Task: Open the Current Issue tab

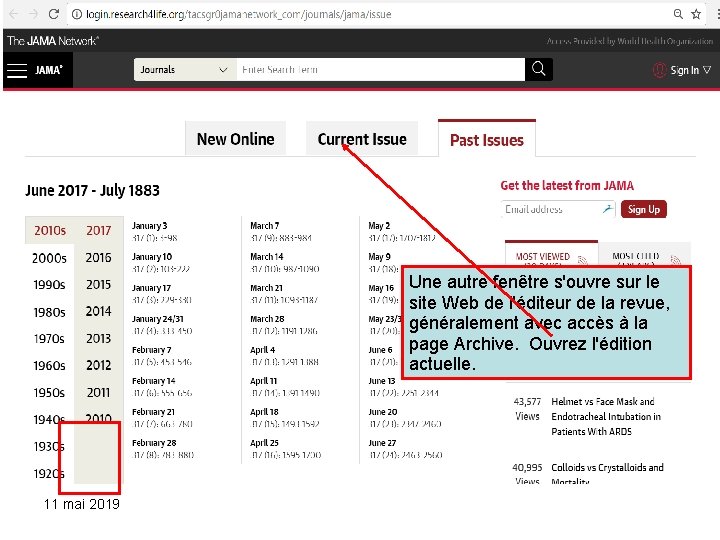Action: pos(362,139)
